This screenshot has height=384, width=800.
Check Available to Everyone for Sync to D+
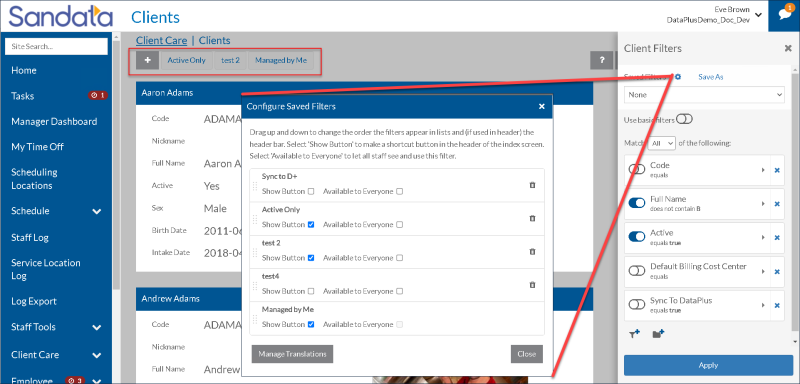tap(399, 191)
